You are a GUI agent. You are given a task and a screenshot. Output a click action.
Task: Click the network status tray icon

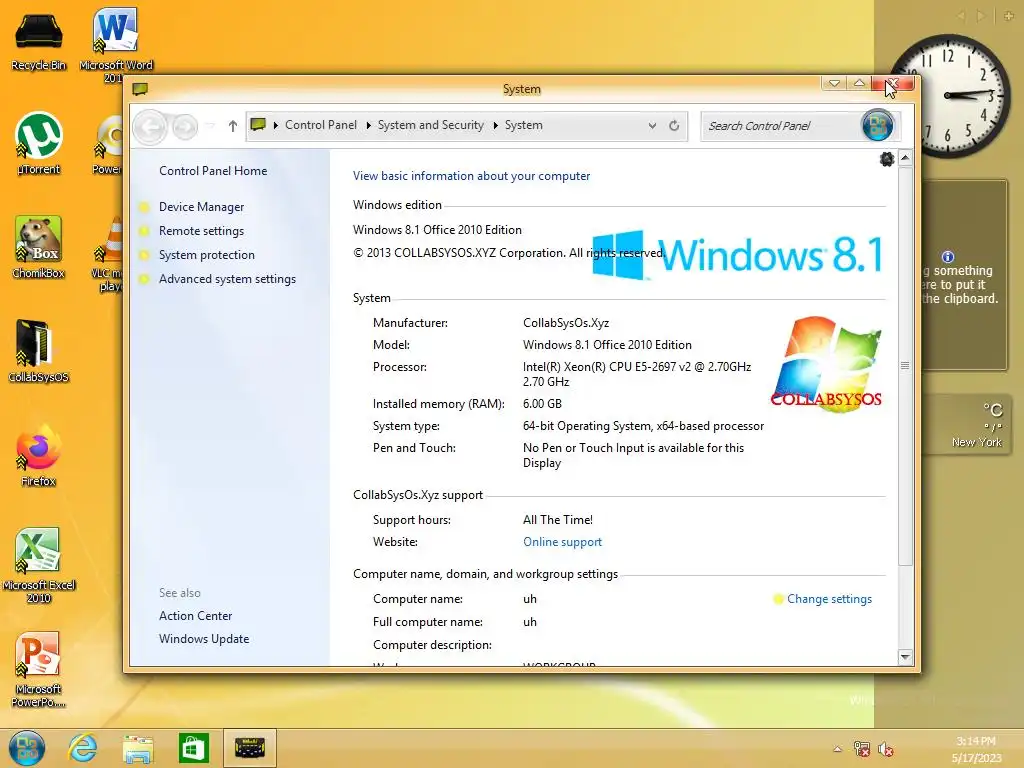[x=861, y=749]
